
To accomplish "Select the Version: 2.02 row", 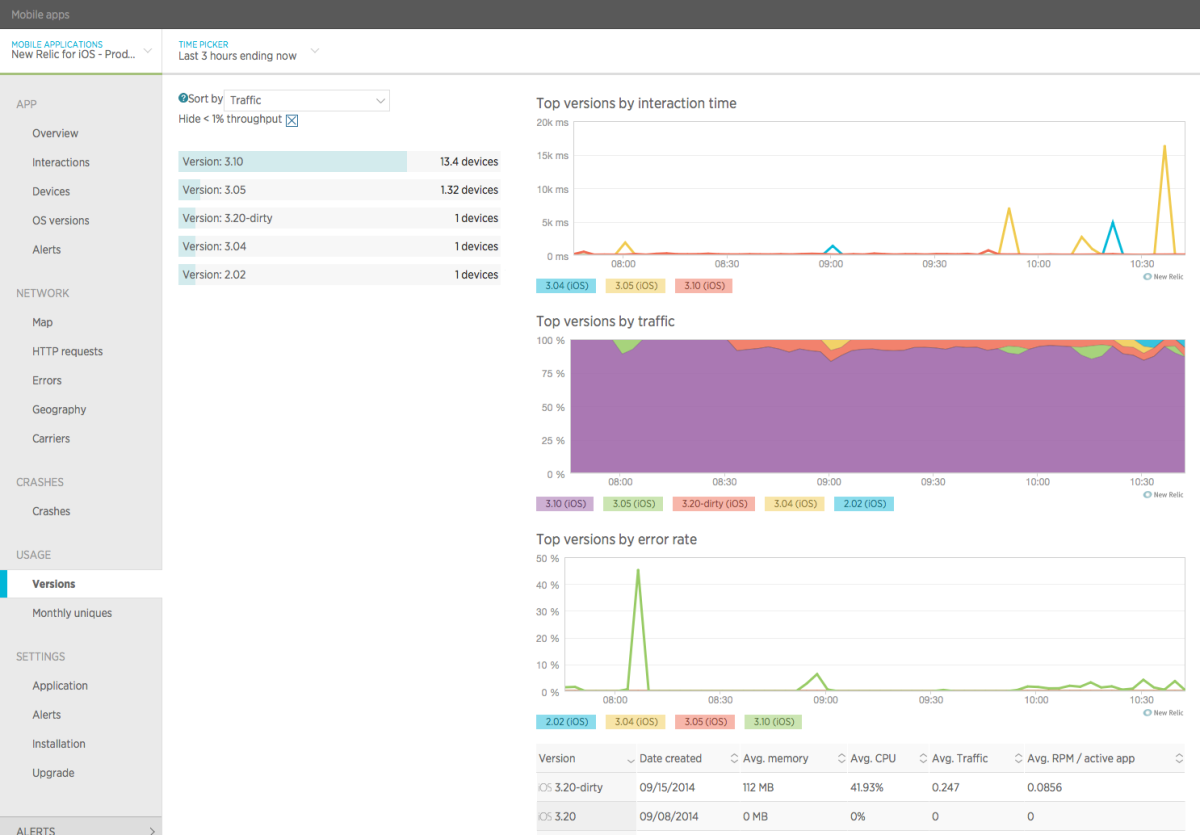I will point(340,275).
